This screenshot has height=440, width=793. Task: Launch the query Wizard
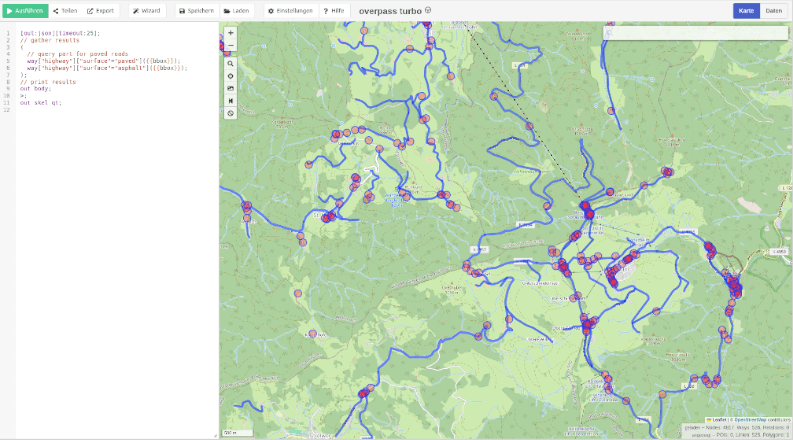pyautogui.click(x=147, y=10)
